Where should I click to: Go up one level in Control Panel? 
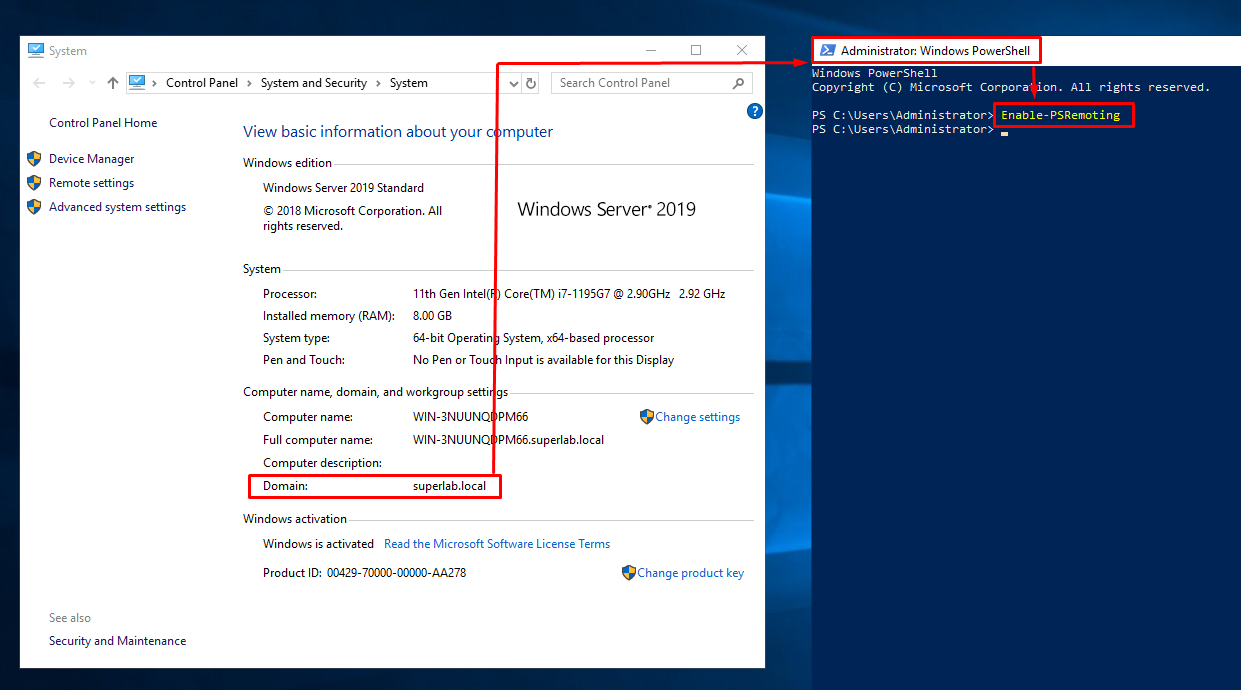pyautogui.click(x=113, y=83)
